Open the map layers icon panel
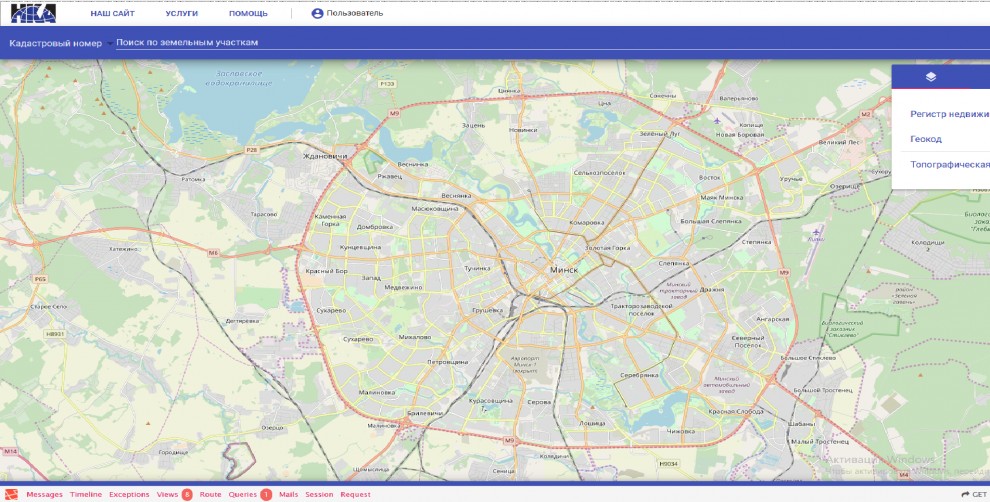Screen dimensions: 990x502 tap(931, 76)
